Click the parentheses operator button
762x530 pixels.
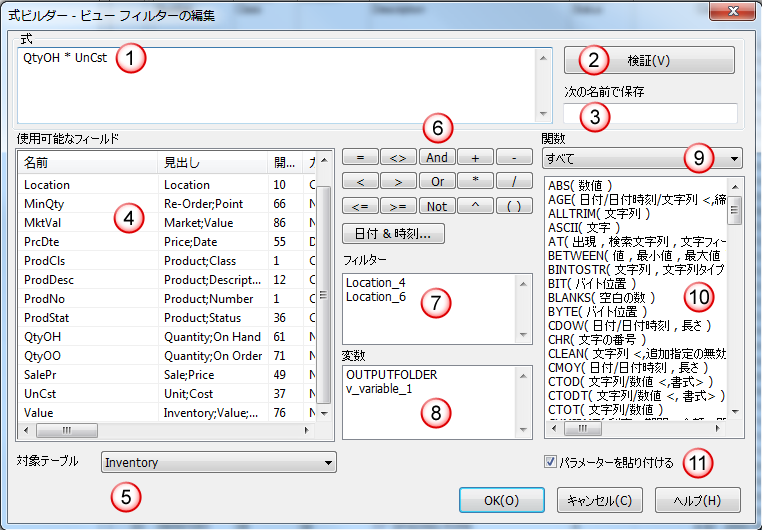click(513, 206)
